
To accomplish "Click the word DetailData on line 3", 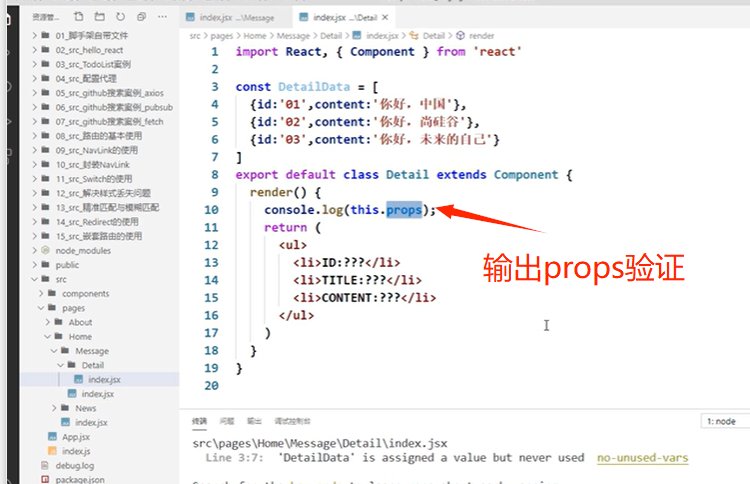I will [314, 87].
